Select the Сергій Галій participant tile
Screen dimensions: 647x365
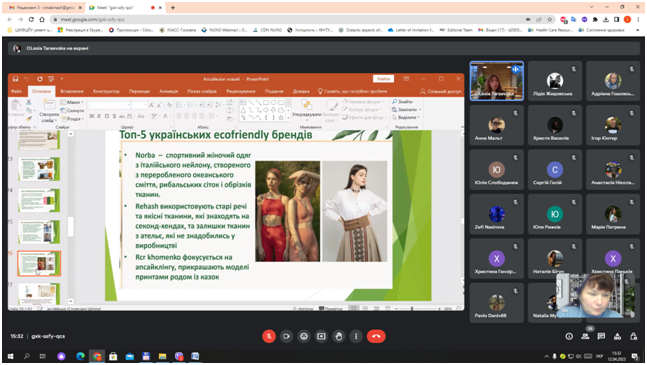555,170
